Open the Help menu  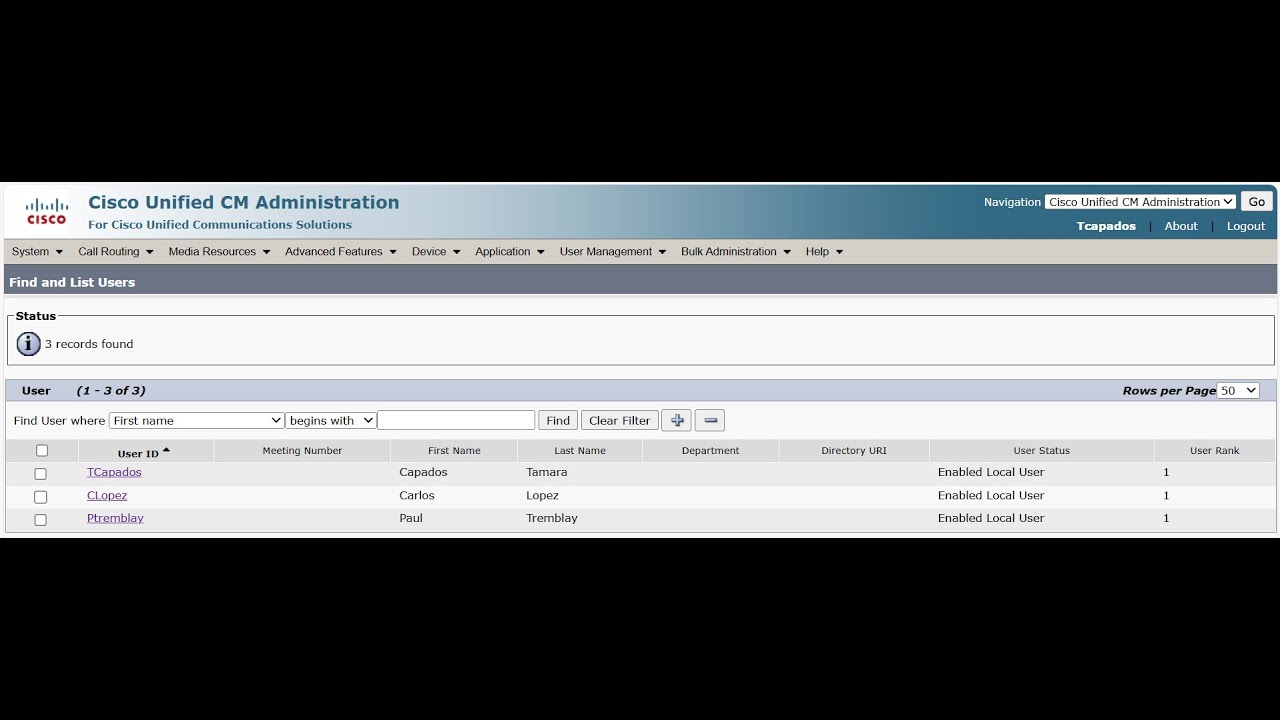coord(825,252)
